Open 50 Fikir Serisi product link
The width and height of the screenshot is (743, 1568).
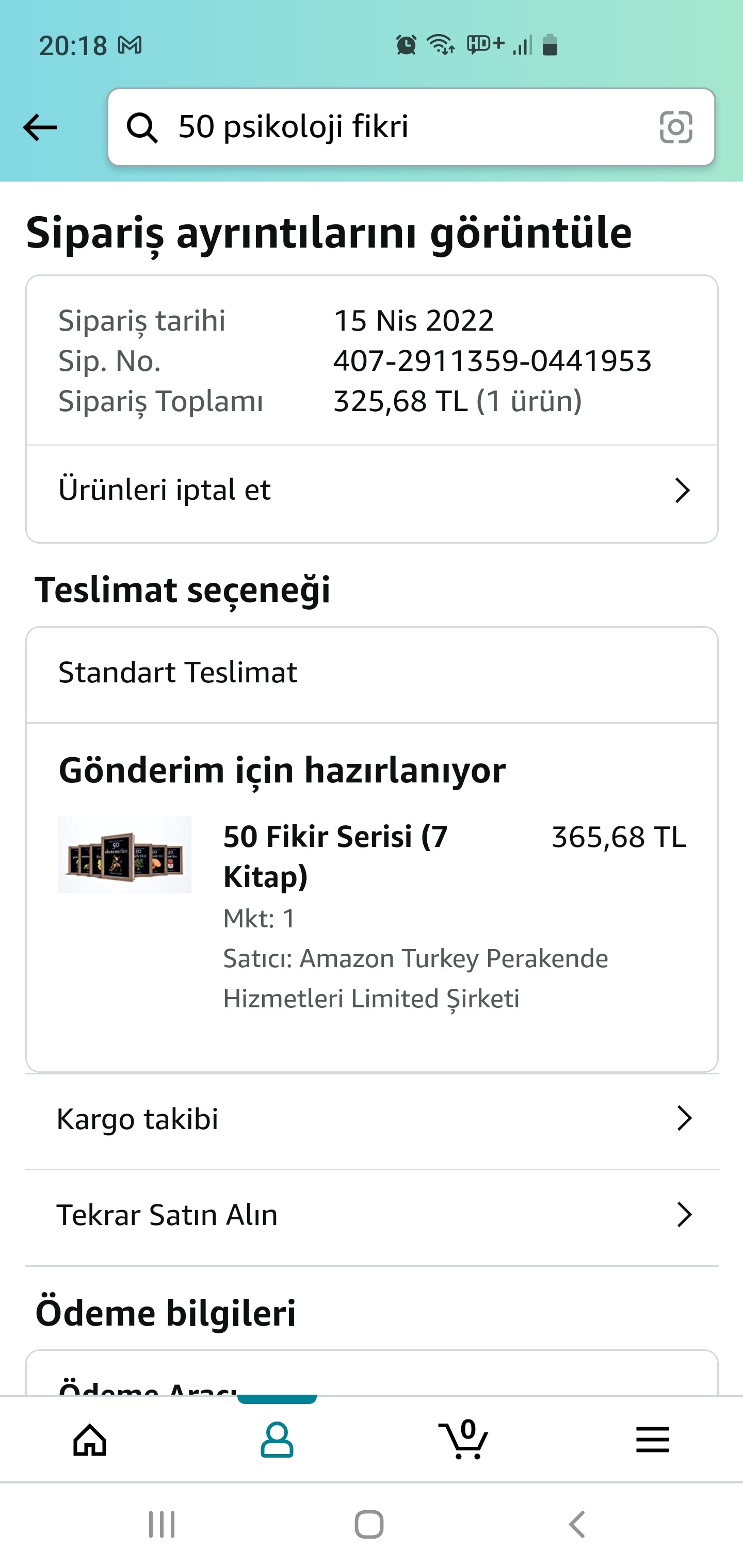335,856
